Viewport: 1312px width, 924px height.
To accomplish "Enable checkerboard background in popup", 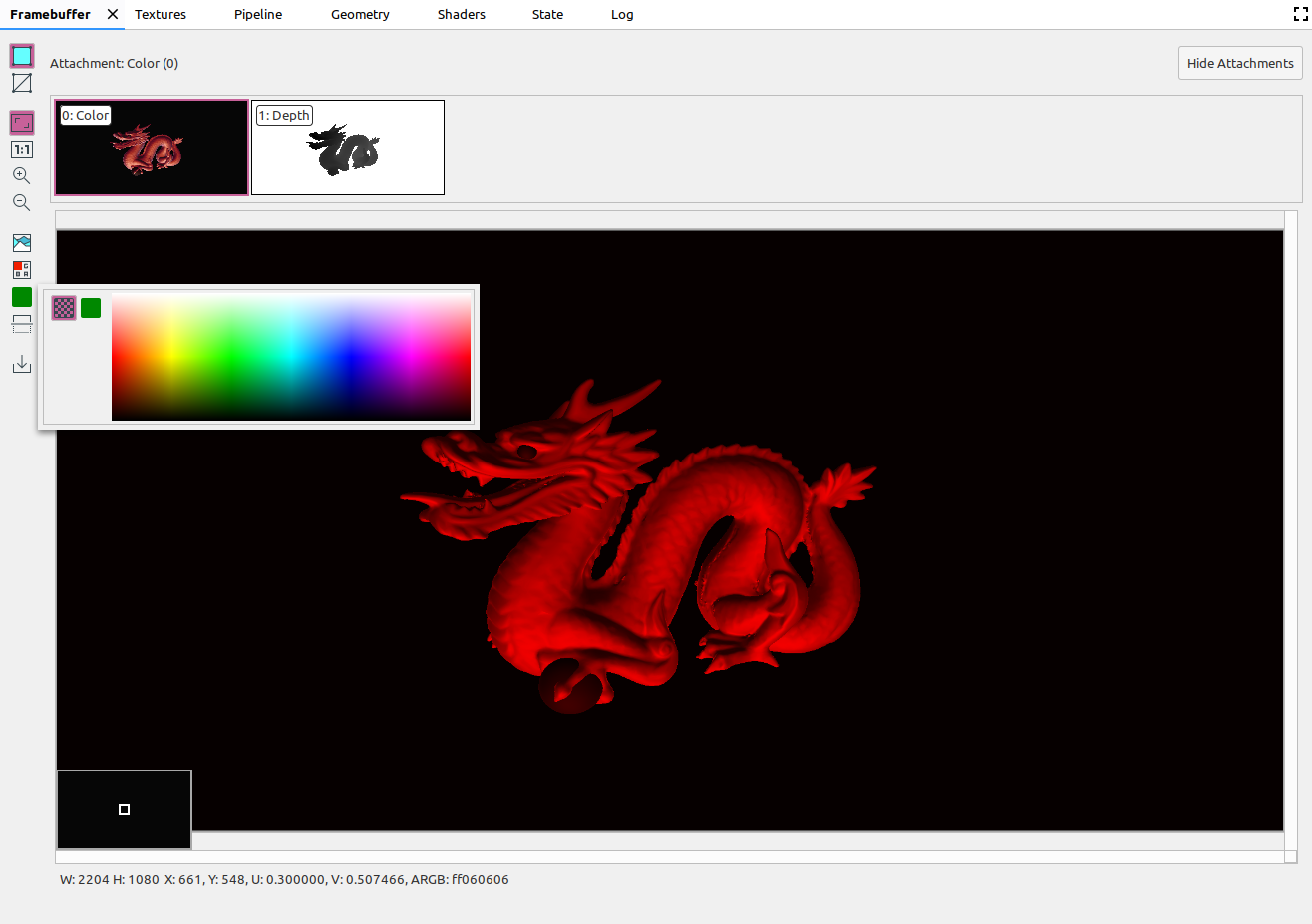I will (x=64, y=308).
